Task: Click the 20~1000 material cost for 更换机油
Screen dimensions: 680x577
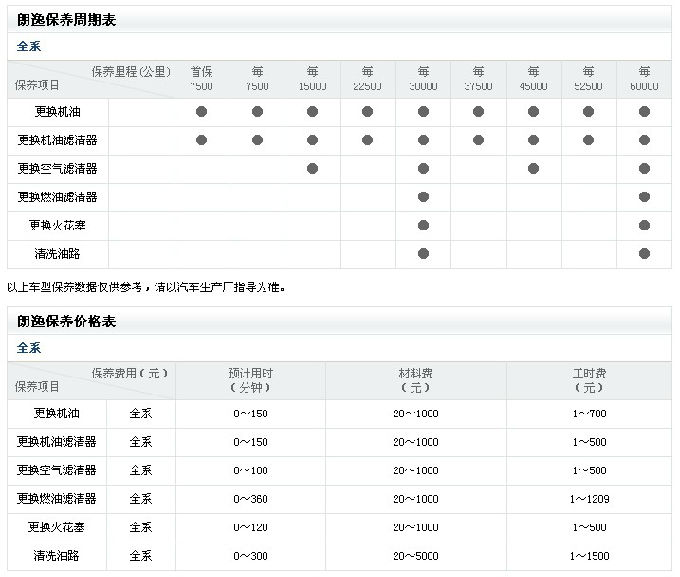Action: click(x=415, y=414)
